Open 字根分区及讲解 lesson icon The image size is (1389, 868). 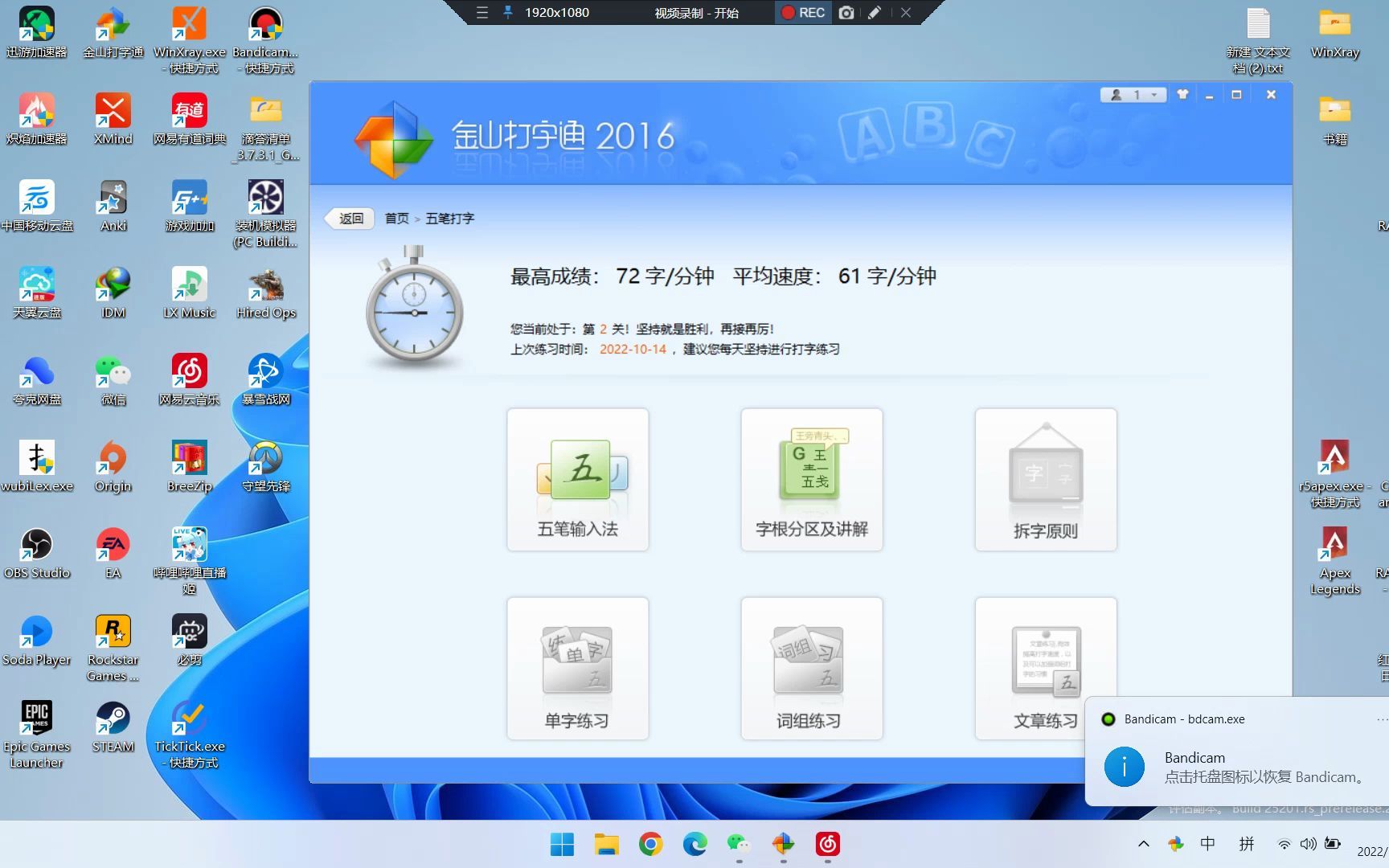pyautogui.click(x=811, y=480)
